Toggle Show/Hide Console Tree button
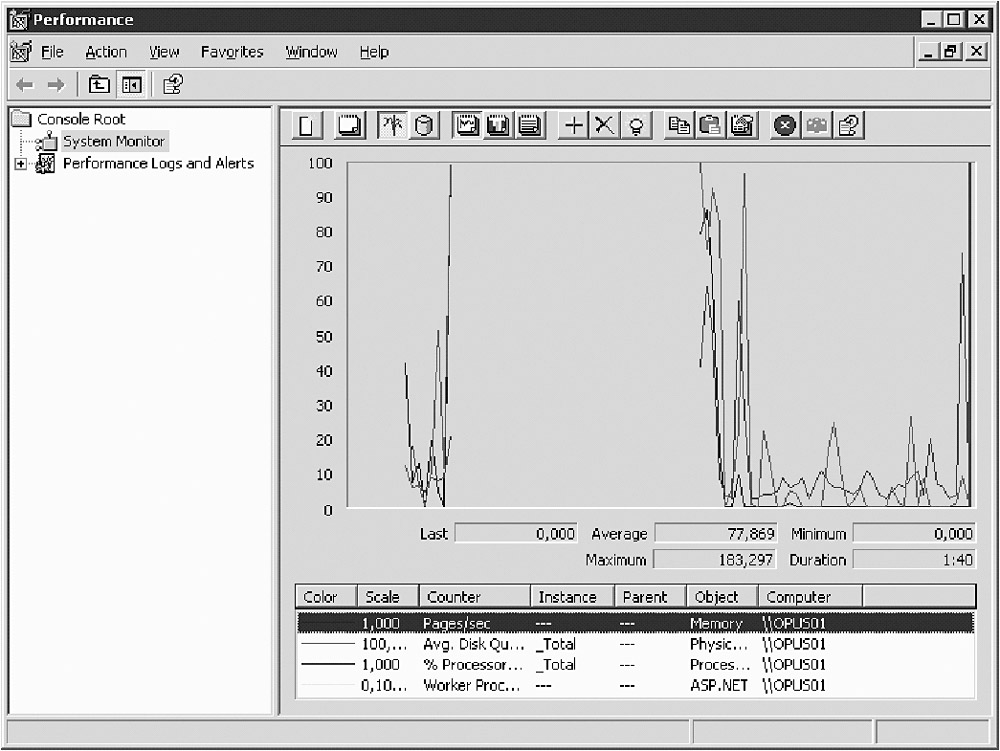The height and width of the screenshot is (751, 1000). pyautogui.click(x=132, y=85)
